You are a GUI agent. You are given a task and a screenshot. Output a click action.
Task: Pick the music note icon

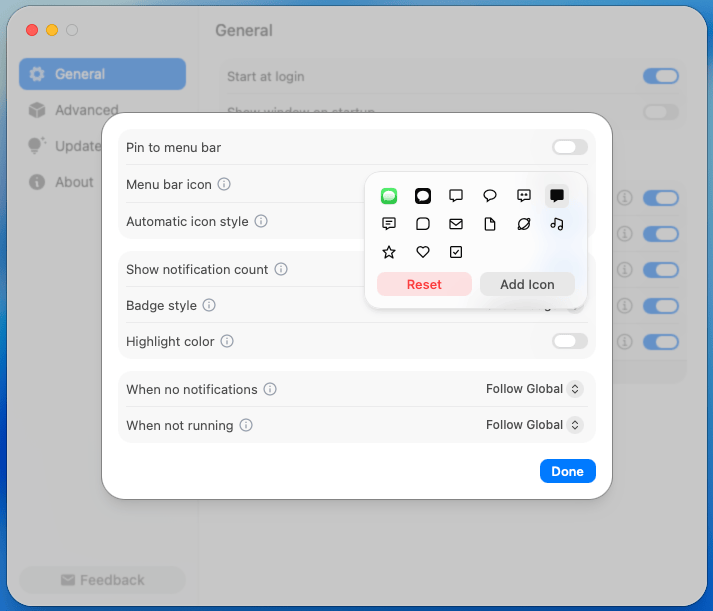(557, 224)
